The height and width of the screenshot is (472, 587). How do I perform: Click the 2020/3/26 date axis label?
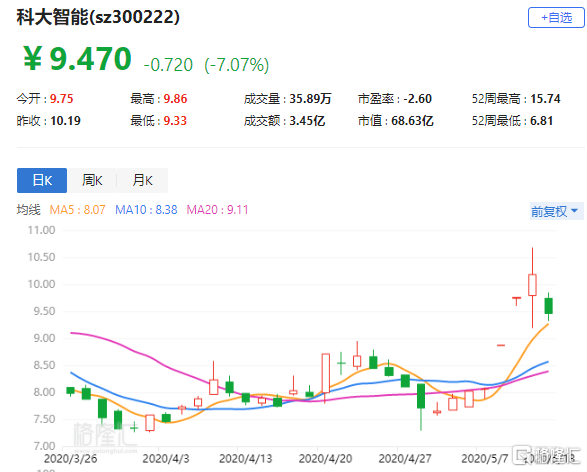point(70,459)
